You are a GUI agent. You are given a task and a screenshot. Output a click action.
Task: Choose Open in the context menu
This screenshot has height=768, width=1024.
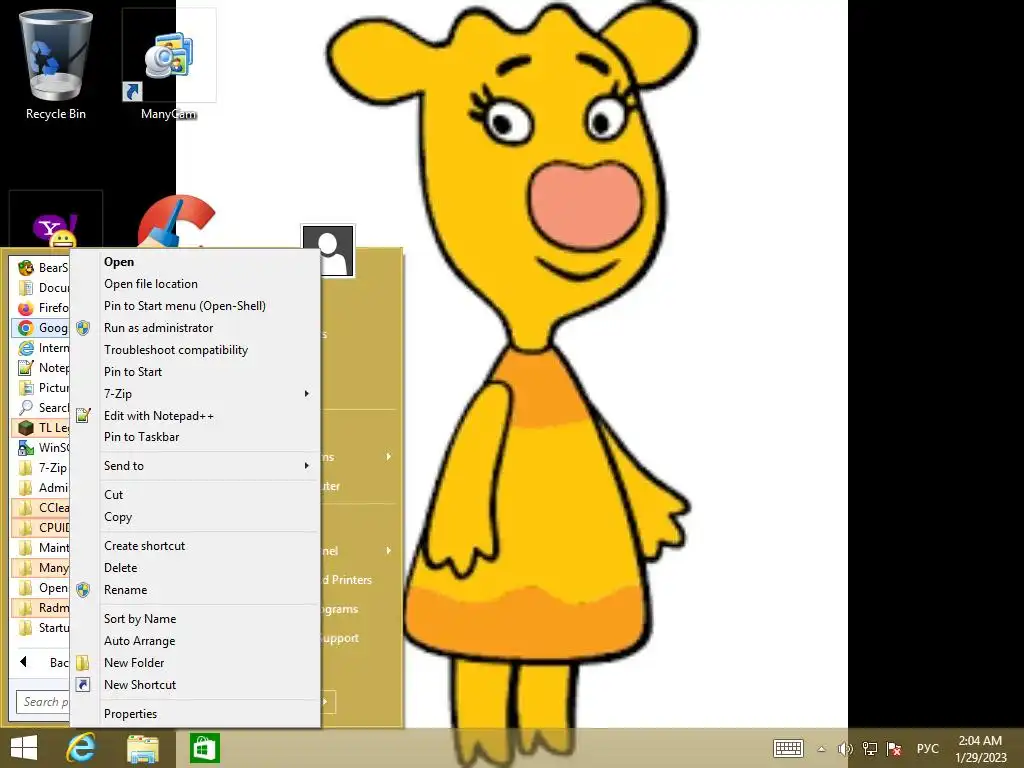[x=196, y=262]
